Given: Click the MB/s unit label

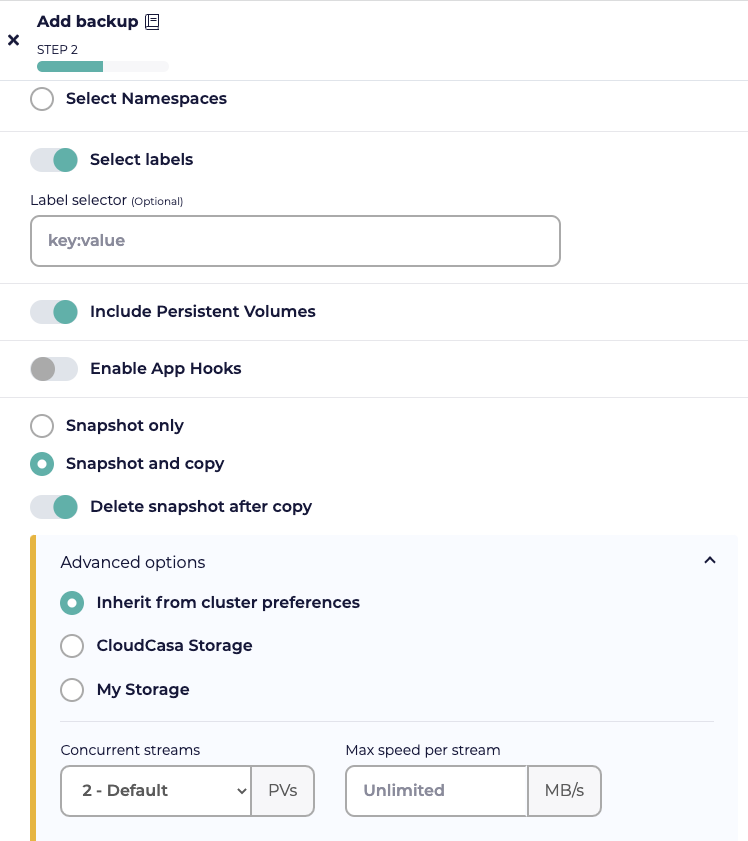Looking at the screenshot, I should [x=564, y=791].
